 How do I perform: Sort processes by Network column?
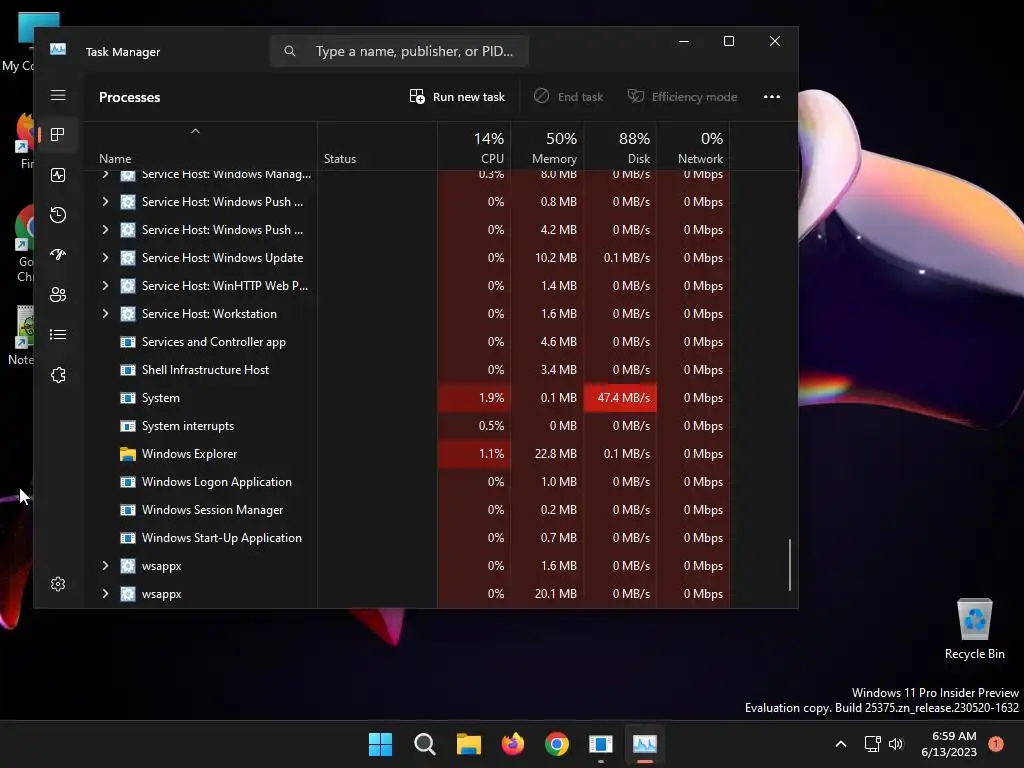694,148
